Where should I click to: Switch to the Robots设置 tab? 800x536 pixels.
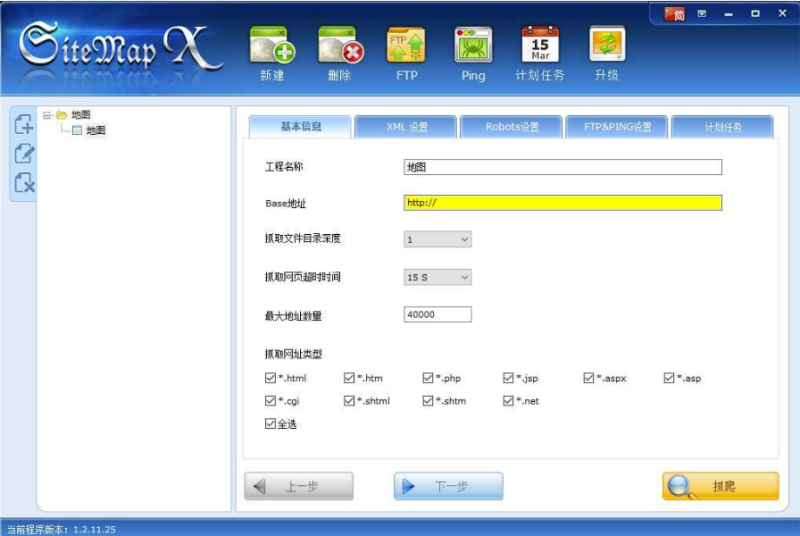tap(511, 127)
